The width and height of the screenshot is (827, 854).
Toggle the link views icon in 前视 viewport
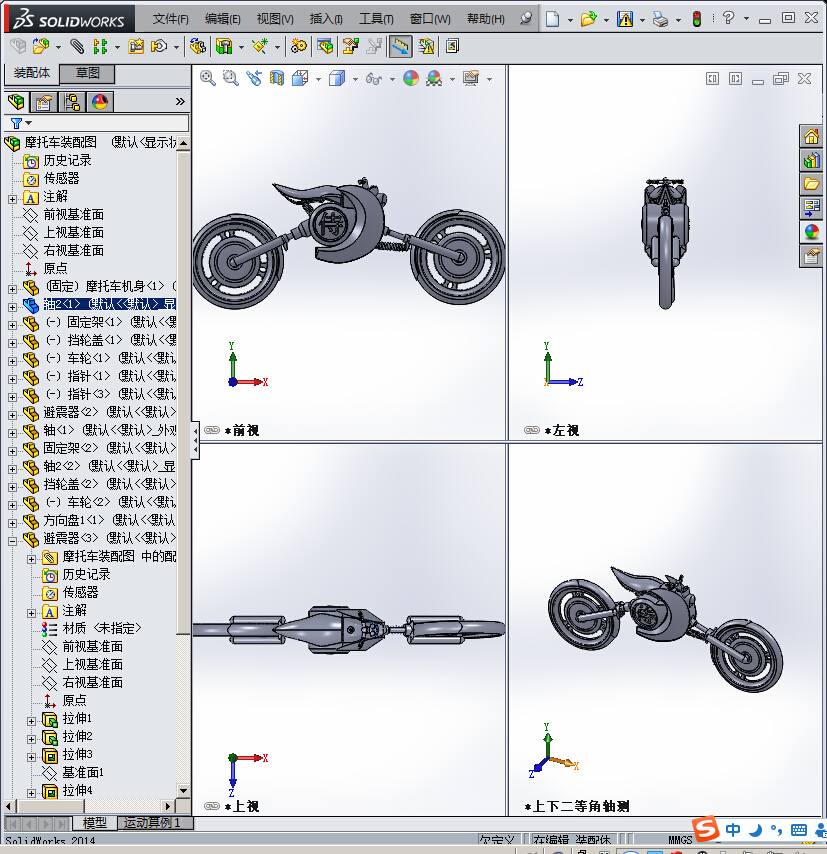211,430
